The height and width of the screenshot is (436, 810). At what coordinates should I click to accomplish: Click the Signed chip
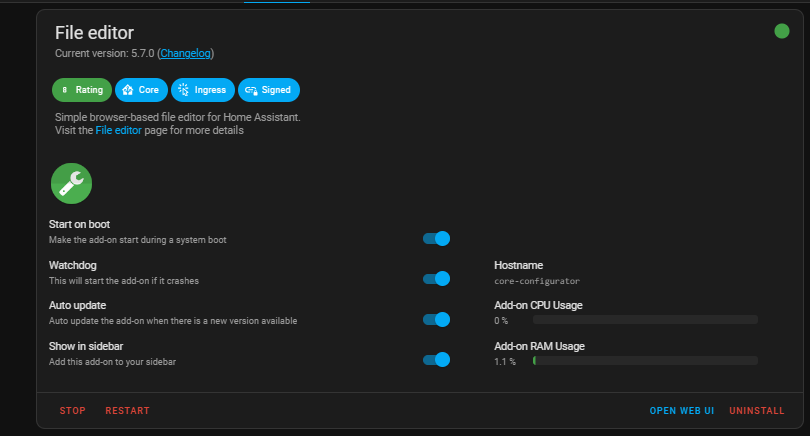(x=269, y=90)
